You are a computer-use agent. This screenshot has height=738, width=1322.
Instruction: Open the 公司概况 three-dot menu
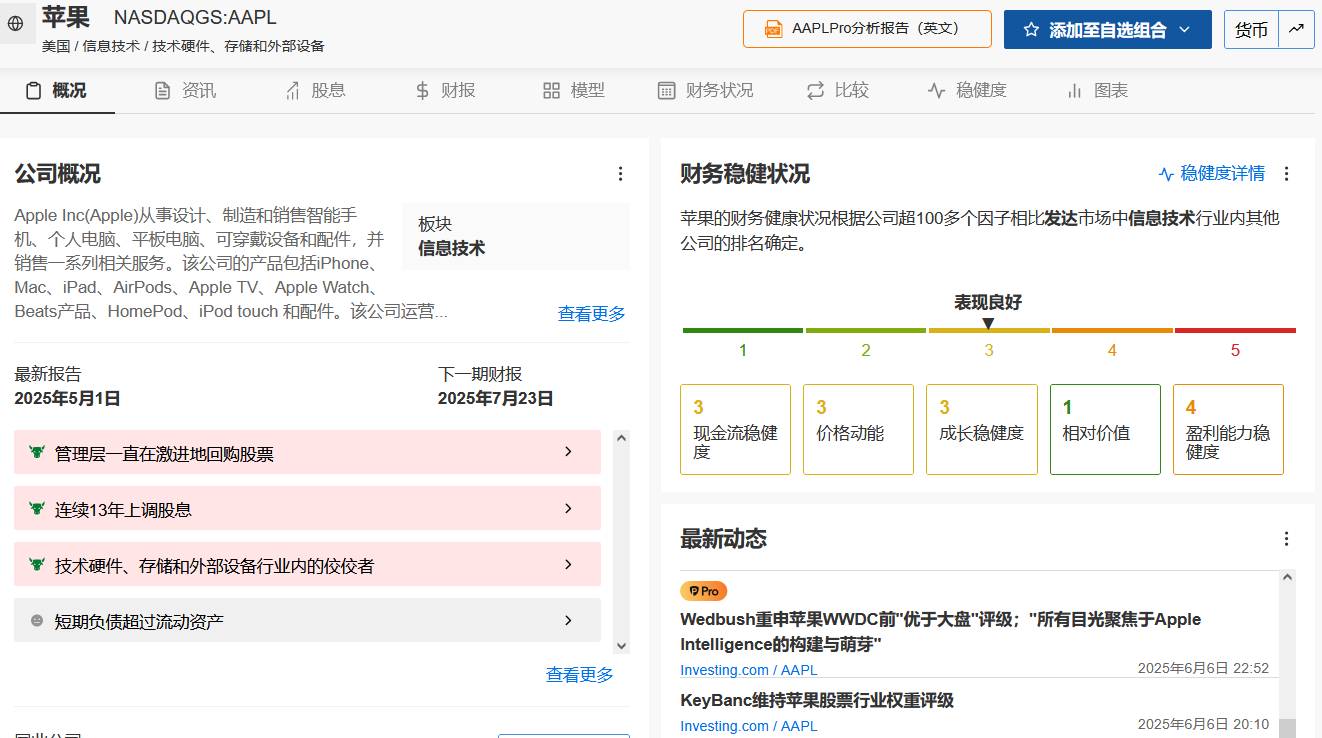(620, 174)
